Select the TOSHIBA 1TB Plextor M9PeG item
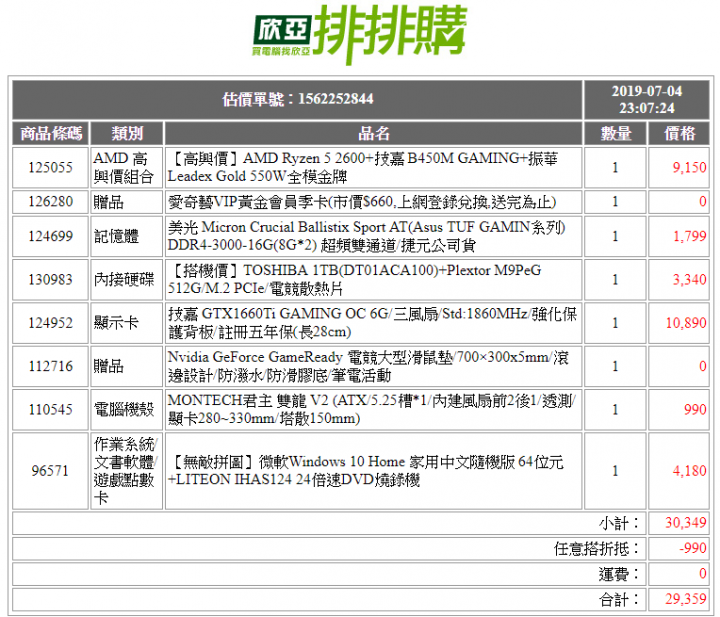This screenshot has height=617, width=720. (x=354, y=279)
